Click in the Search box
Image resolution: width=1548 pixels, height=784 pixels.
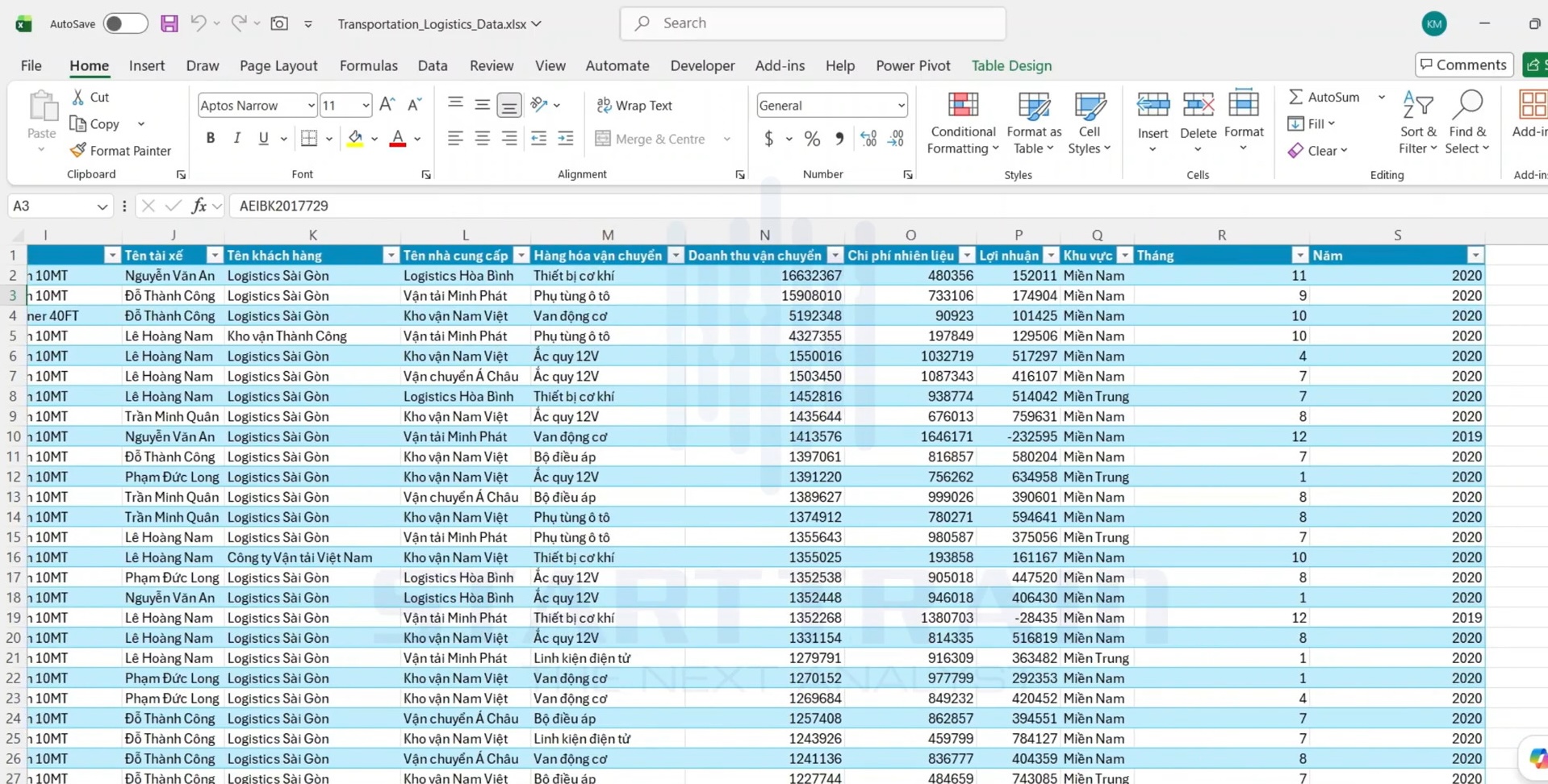point(813,23)
